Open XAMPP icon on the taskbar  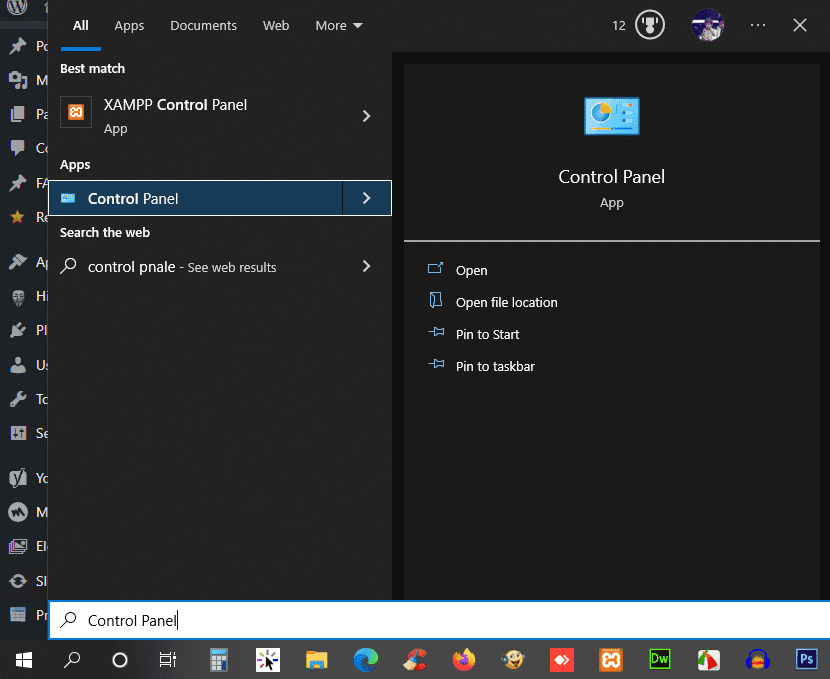(x=611, y=659)
